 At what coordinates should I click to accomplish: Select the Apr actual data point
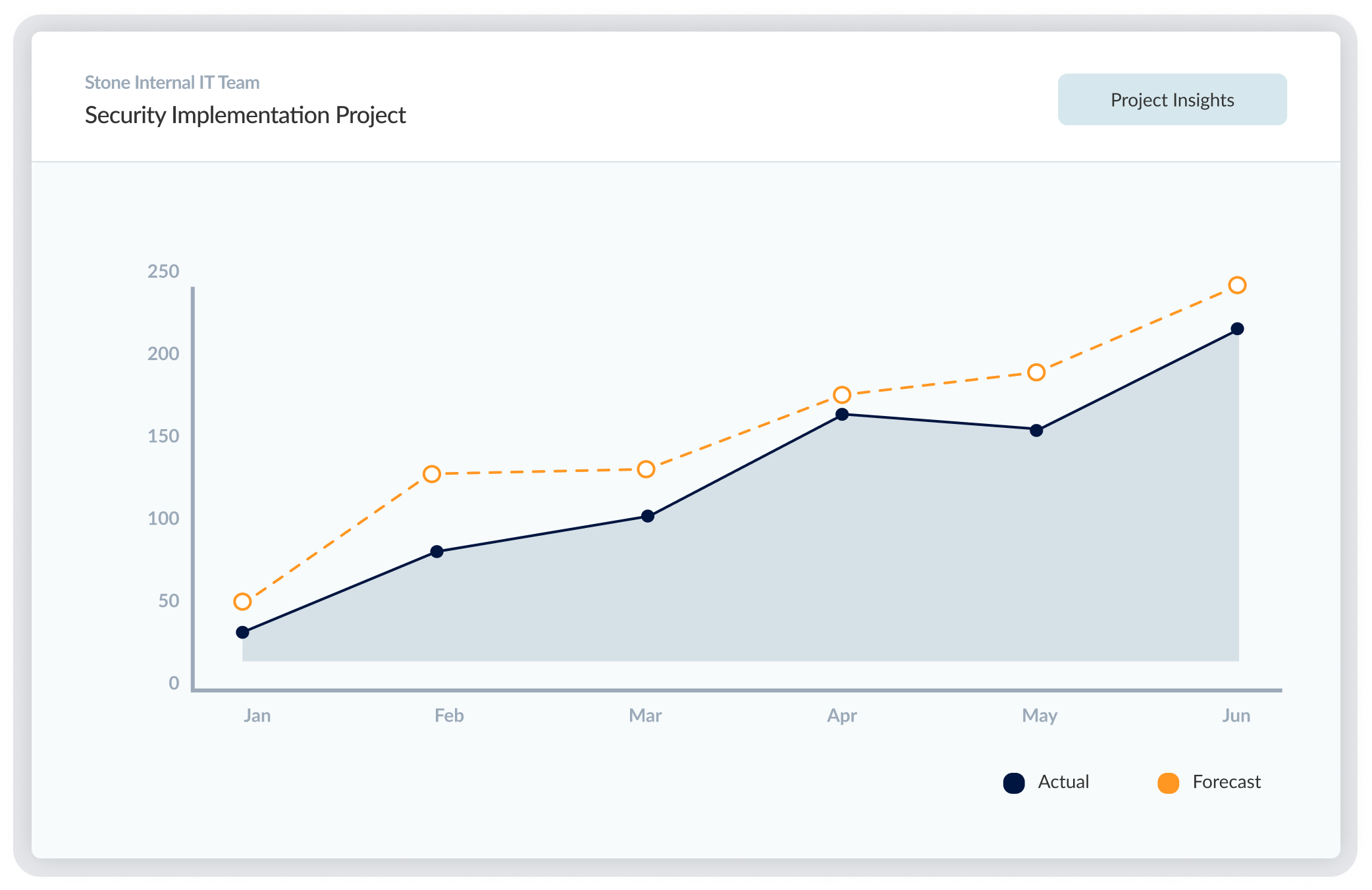point(842,415)
